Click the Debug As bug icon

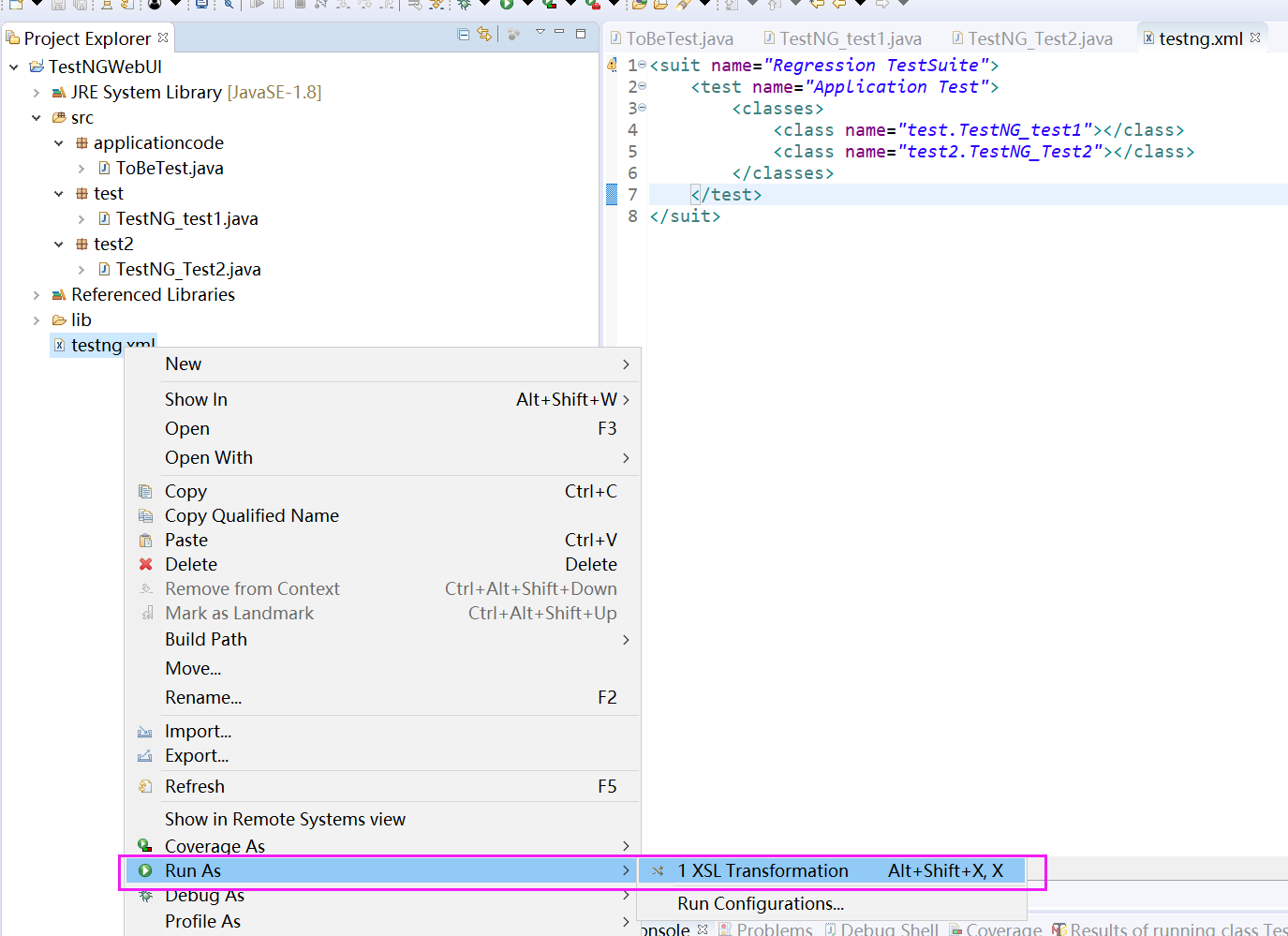(145, 896)
